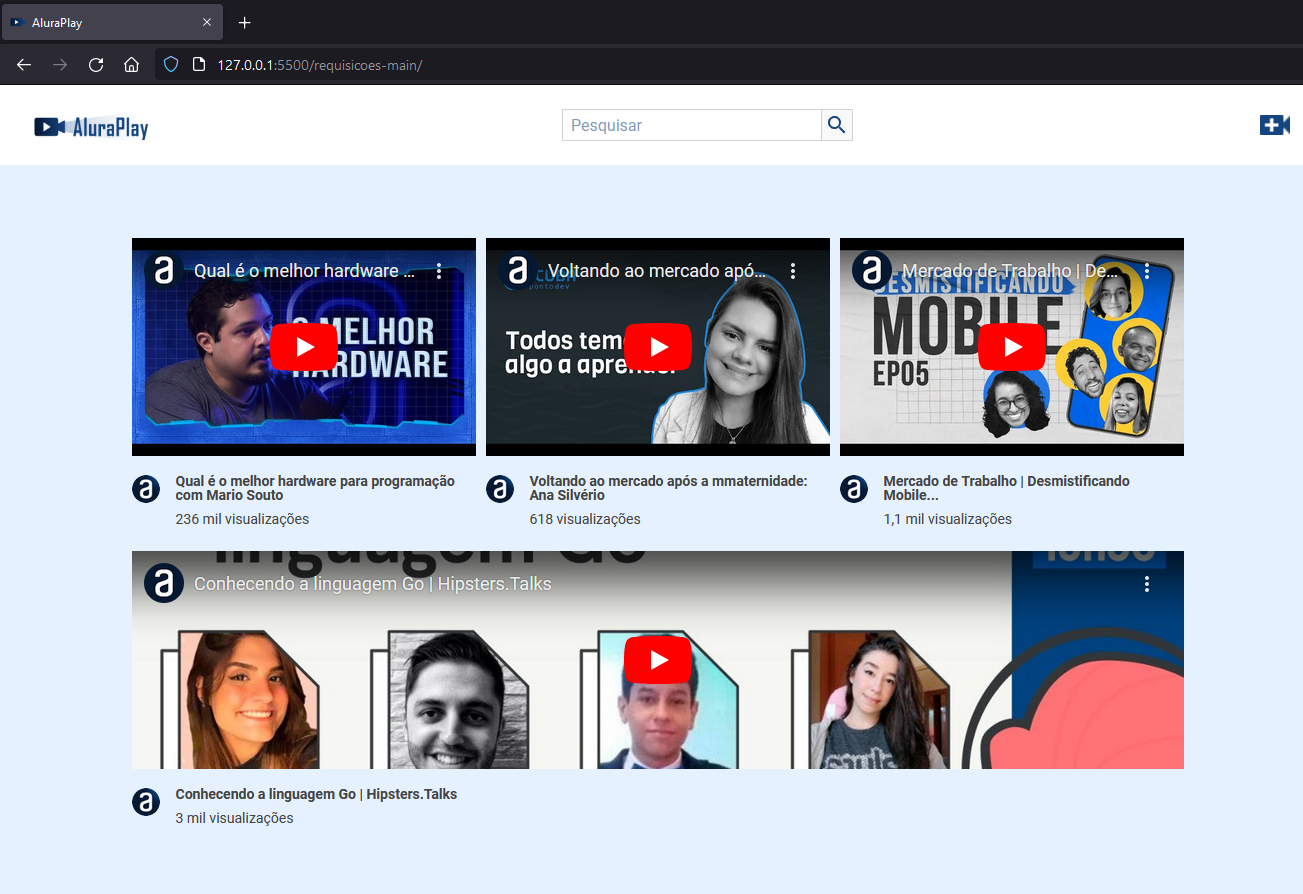Screen dimensions: 1303x894
Task: Click the AluraPlay logo in header
Action: pyautogui.click(x=91, y=127)
